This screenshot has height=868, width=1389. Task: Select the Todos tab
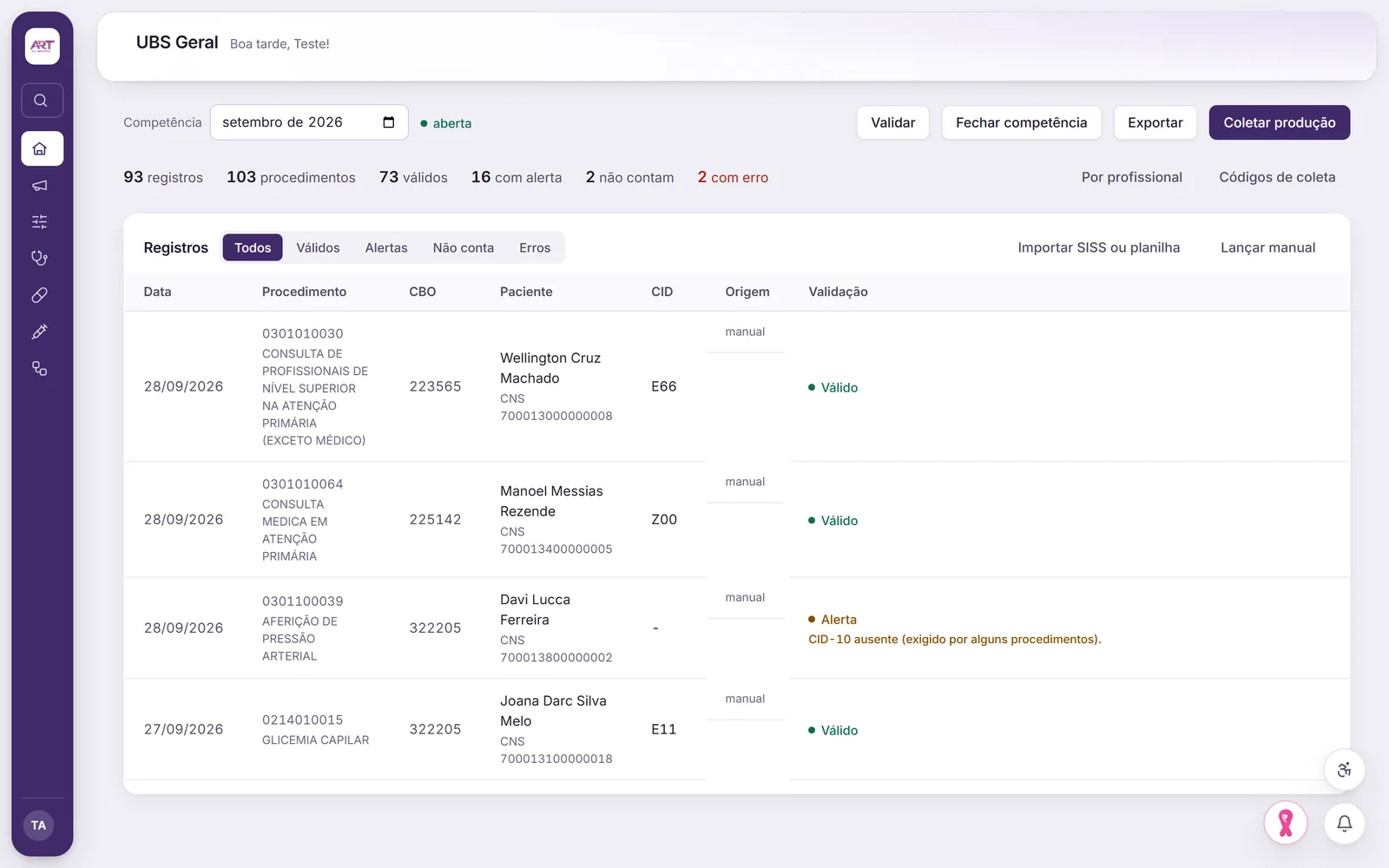tap(253, 247)
